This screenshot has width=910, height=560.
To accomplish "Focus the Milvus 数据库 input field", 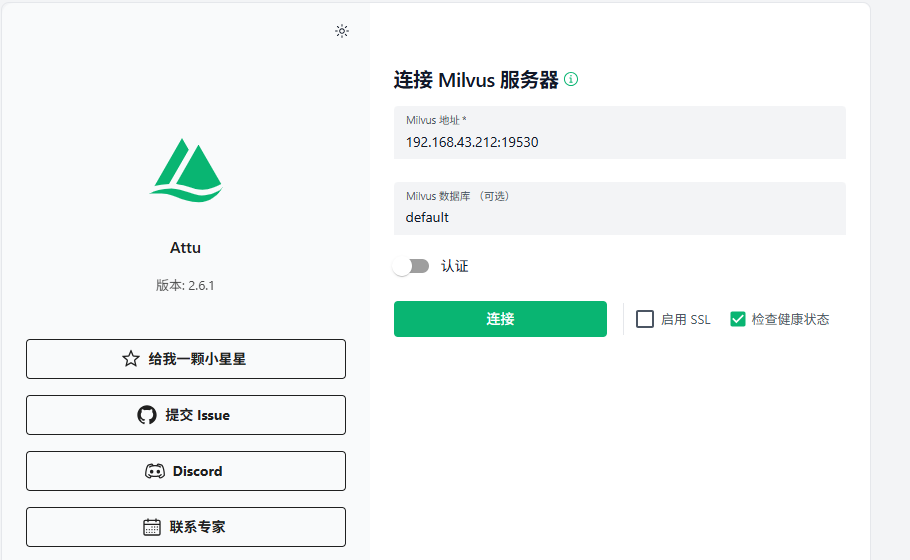I will (x=620, y=208).
